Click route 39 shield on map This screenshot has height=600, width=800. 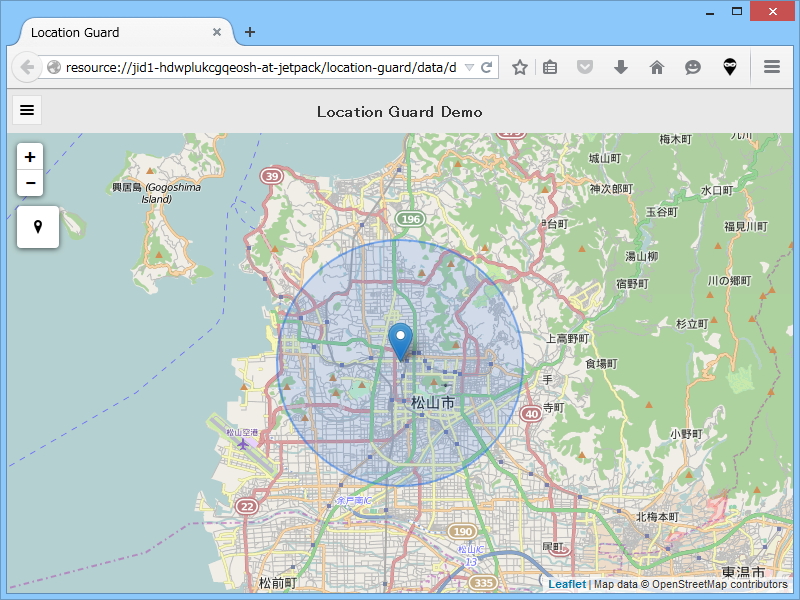[271, 177]
